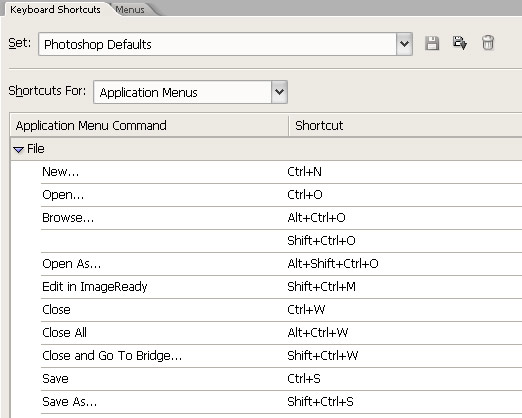522x418 pixels.
Task: Select Close and Go To Bridge... row
Action: [281, 356]
